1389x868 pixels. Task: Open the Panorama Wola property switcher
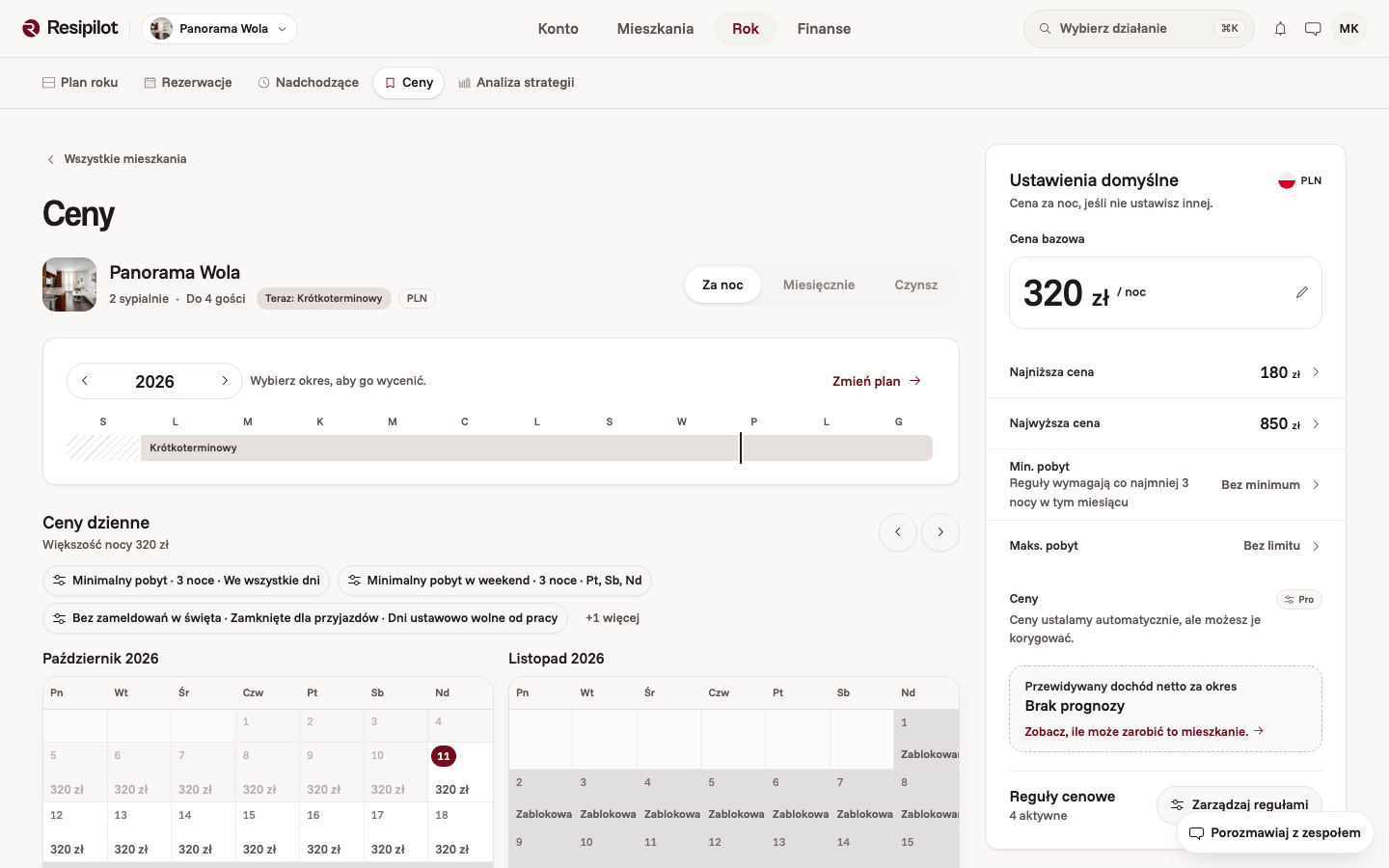[220, 29]
